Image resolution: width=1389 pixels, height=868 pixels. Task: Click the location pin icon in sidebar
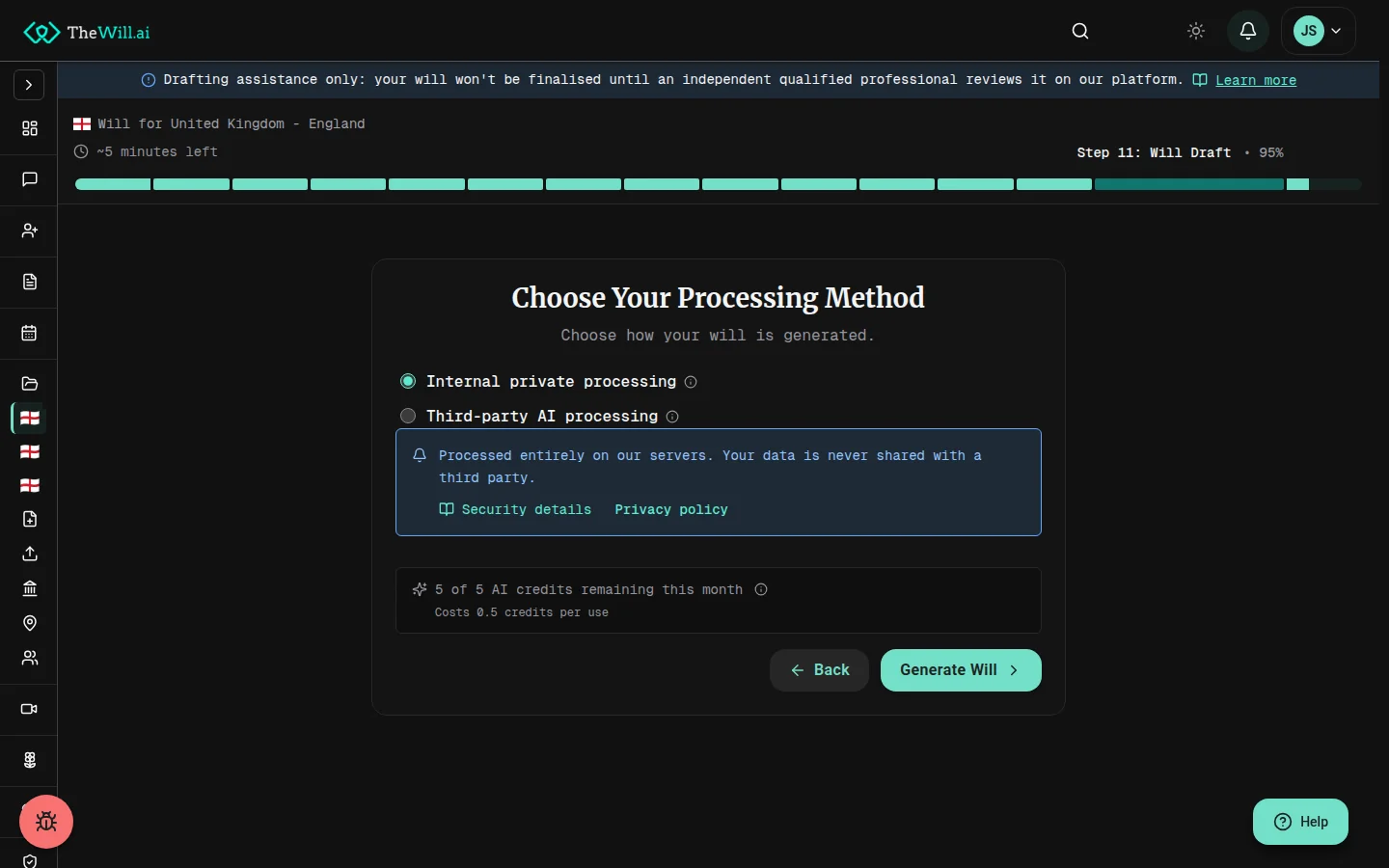[30, 623]
